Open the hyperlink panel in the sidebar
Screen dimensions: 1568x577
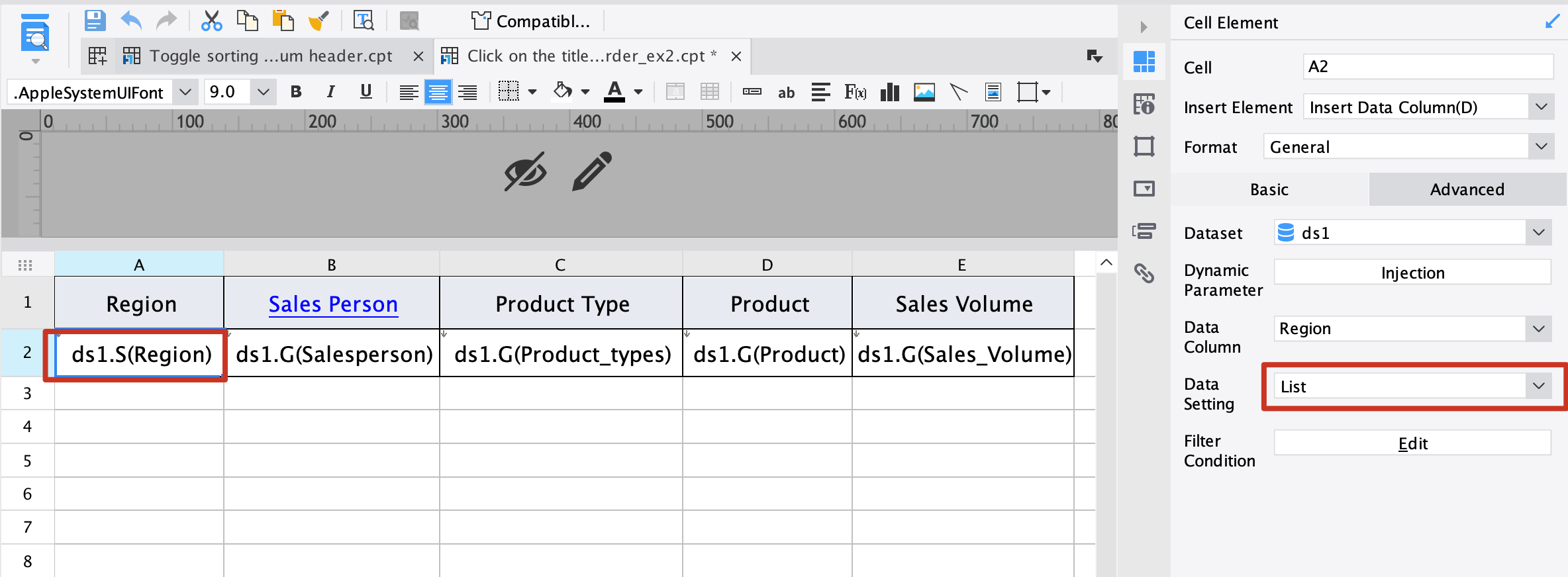(x=1144, y=273)
